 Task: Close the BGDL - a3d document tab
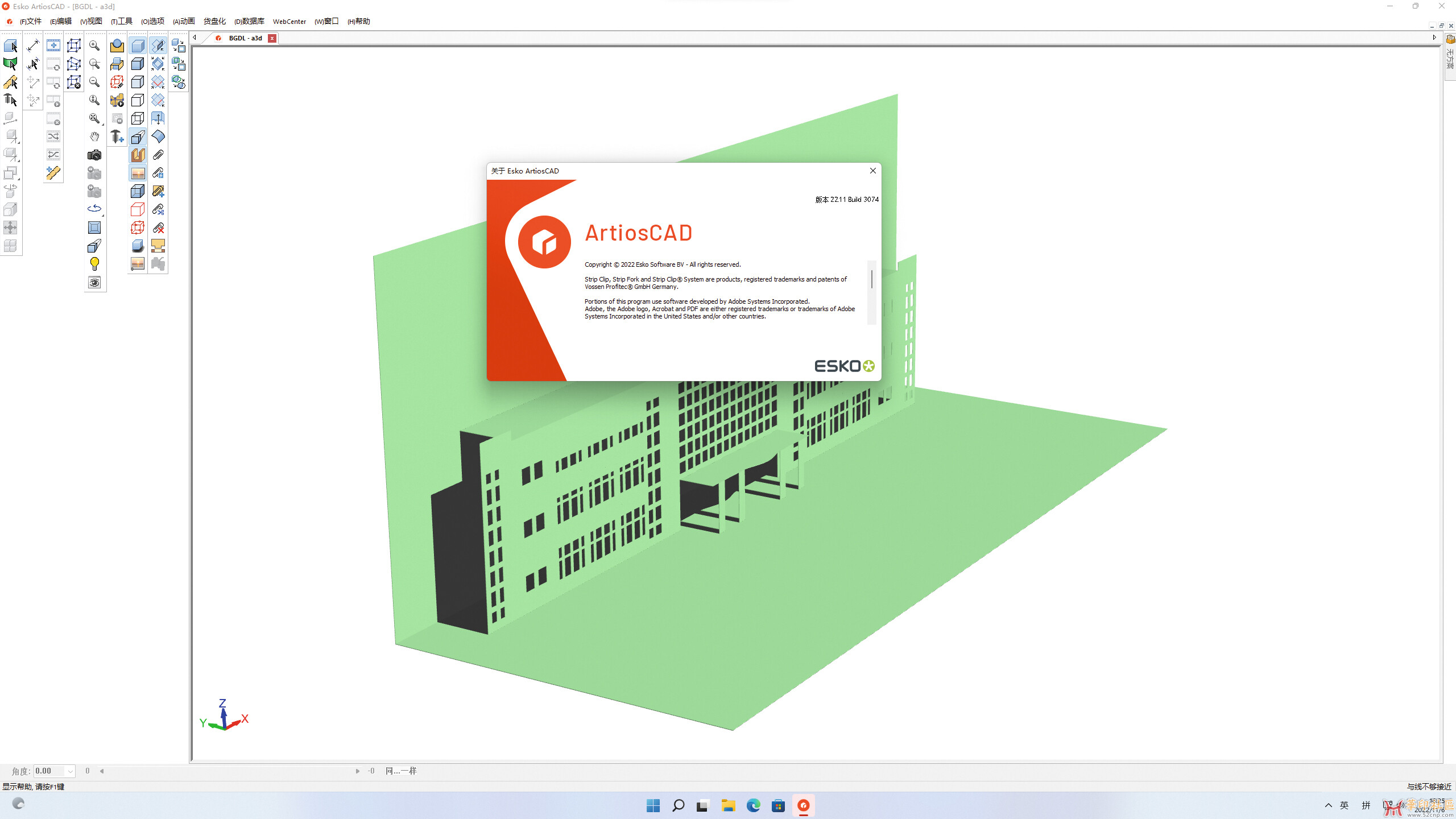272,38
